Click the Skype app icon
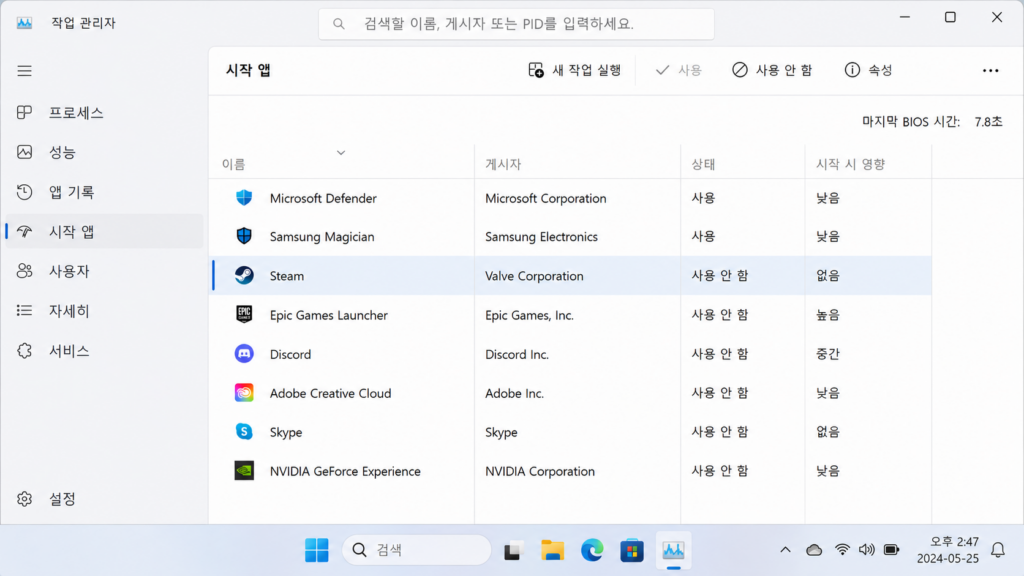 coord(244,432)
